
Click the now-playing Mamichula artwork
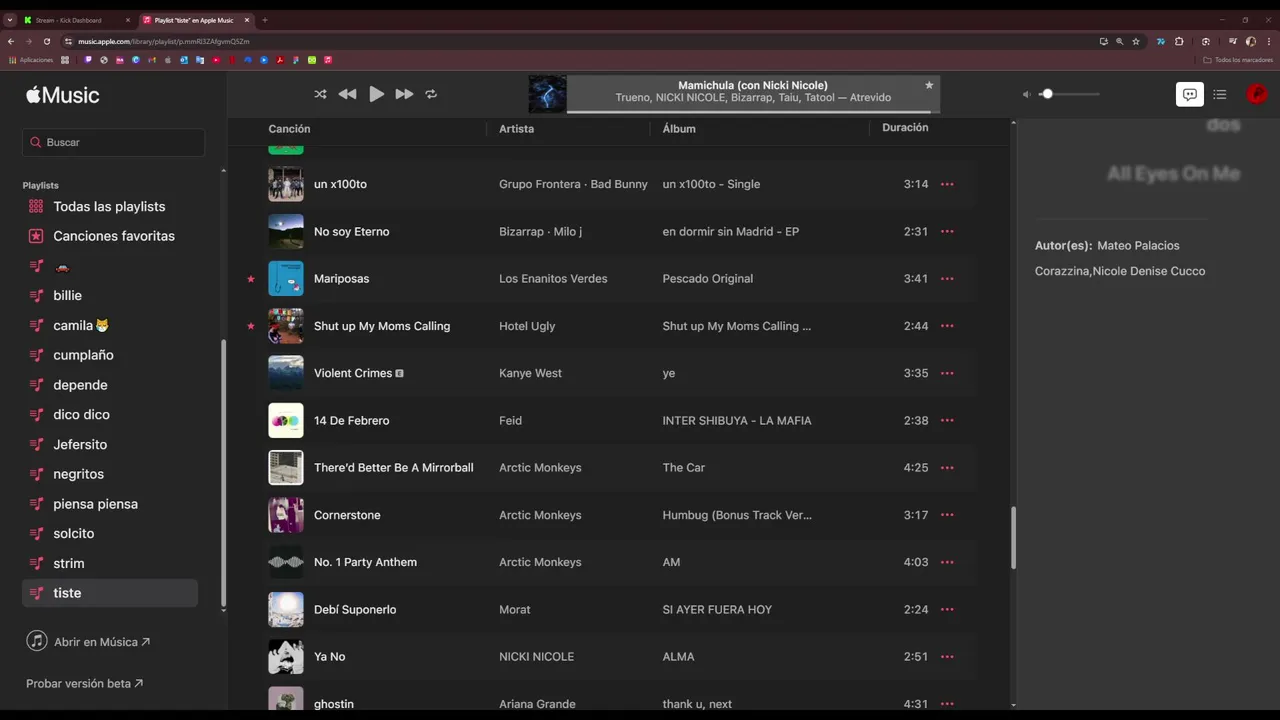pos(547,94)
